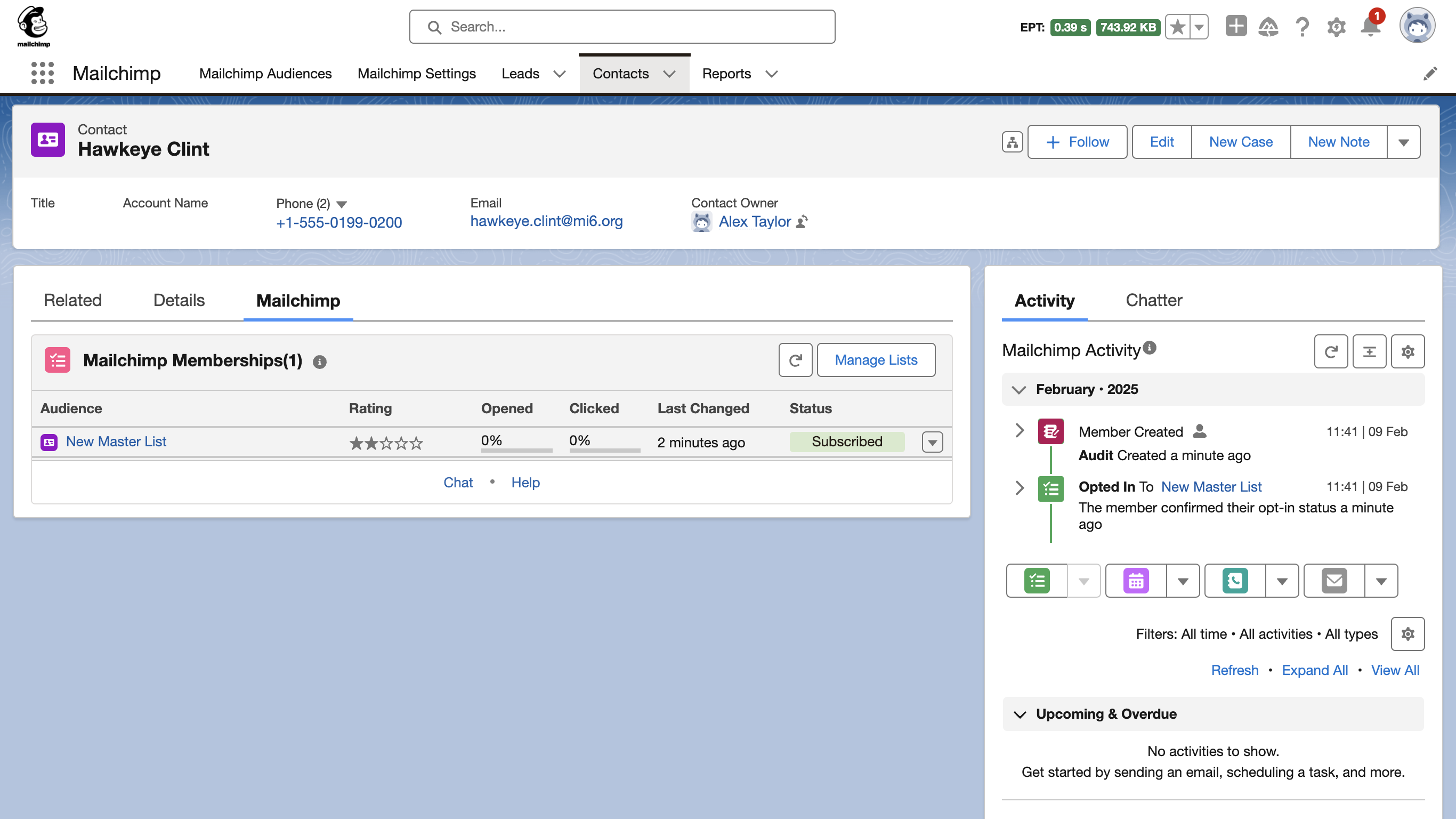The image size is (1456, 819).
Task: Show info tooltip for Mailchimp Memberships
Action: [319, 362]
